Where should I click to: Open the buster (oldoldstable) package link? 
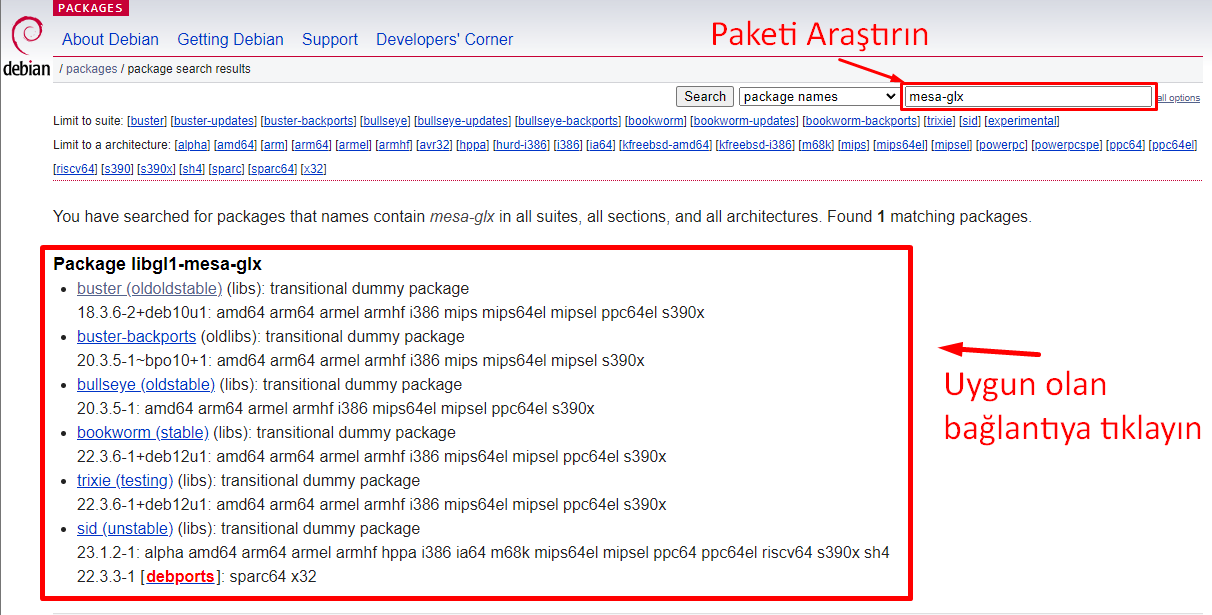[149, 289]
